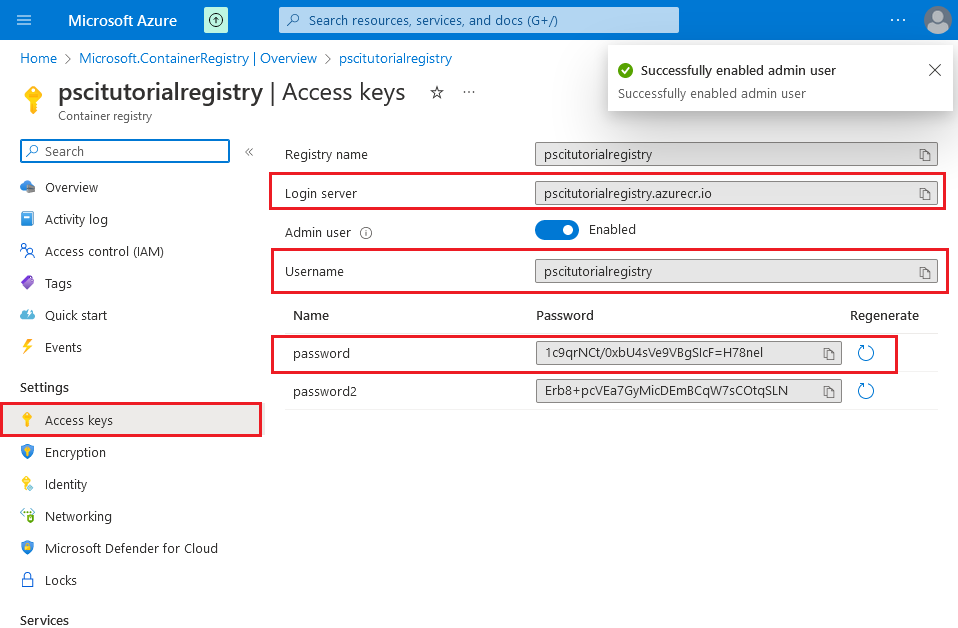Screen dimensions: 958x628
Task: Dismiss the admin user success notification
Action: [x=935, y=70]
